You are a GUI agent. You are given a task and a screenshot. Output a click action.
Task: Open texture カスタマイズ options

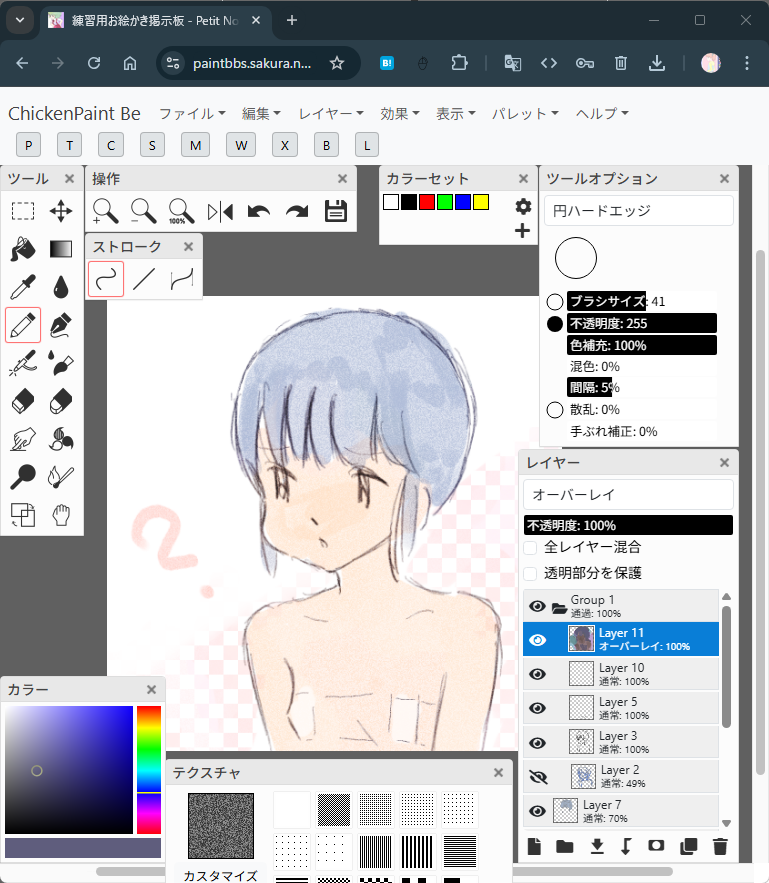pos(221,876)
